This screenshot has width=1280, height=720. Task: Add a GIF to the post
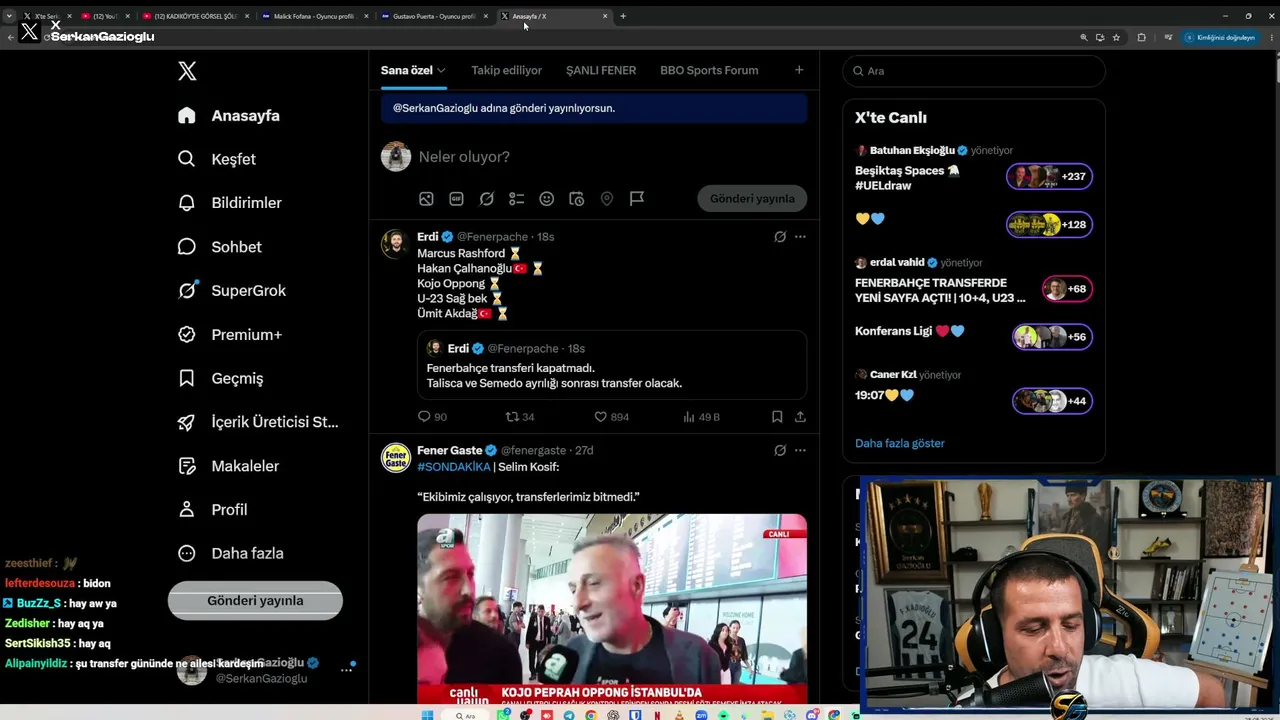[x=456, y=199]
